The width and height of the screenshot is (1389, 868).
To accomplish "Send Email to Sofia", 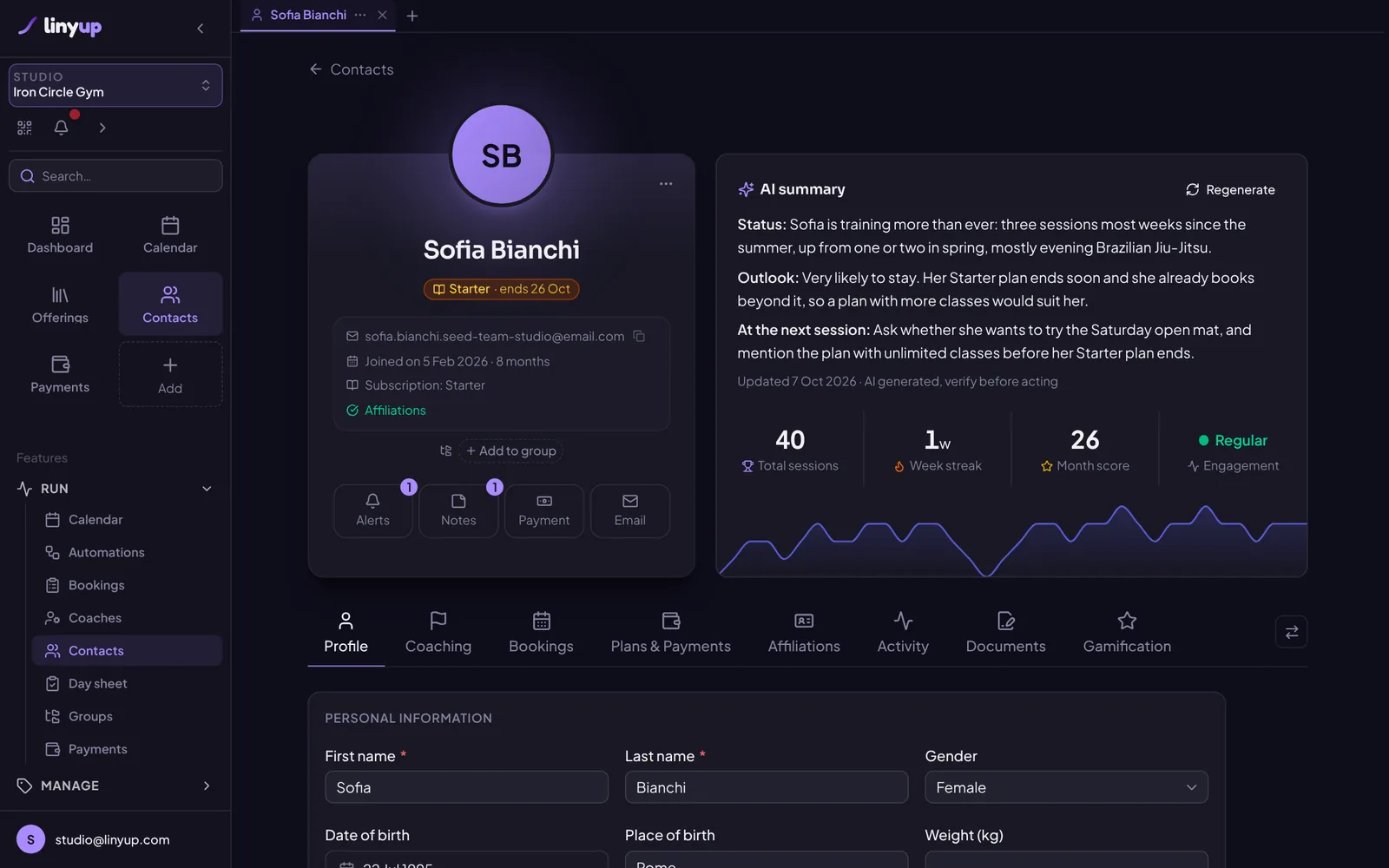I will coord(630,510).
